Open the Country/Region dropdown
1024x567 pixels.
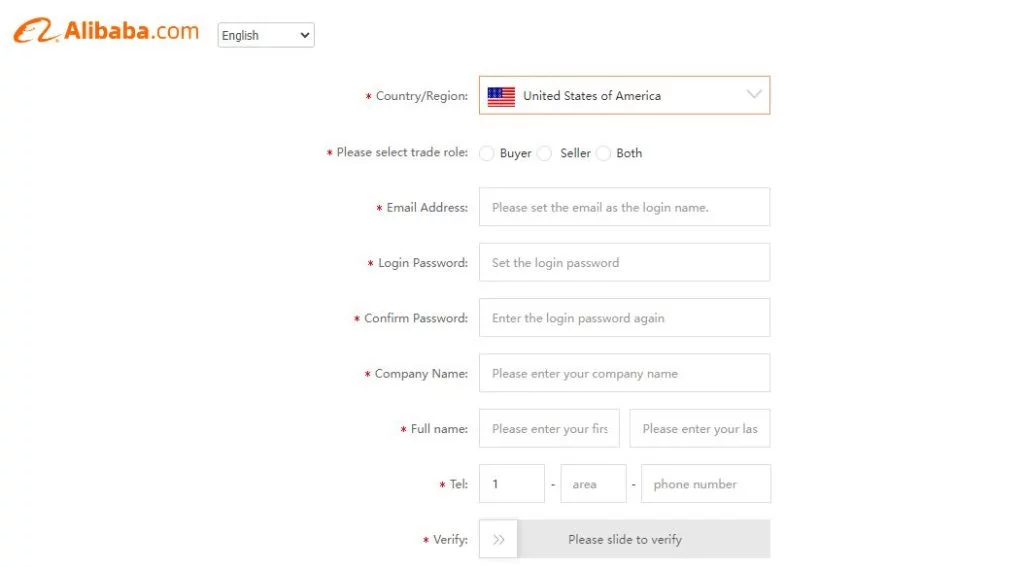tap(624, 96)
